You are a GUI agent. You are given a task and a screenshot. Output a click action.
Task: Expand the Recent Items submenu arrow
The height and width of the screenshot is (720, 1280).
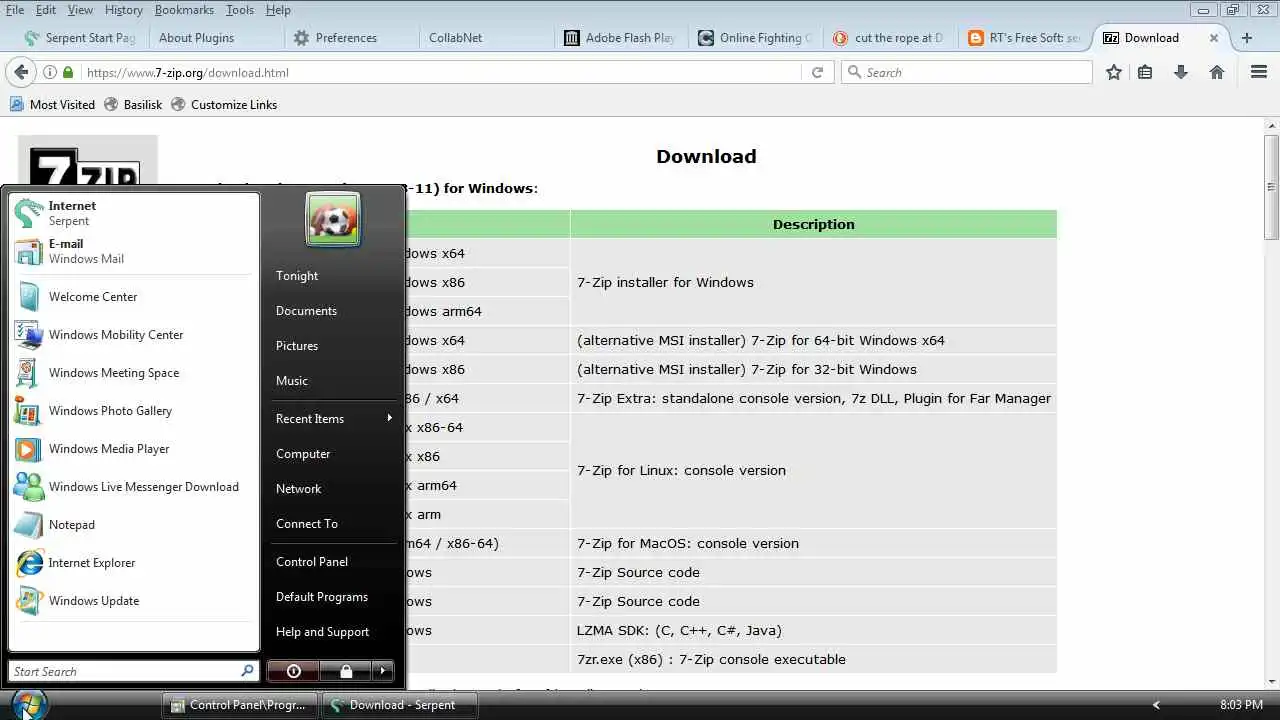[x=389, y=418]
